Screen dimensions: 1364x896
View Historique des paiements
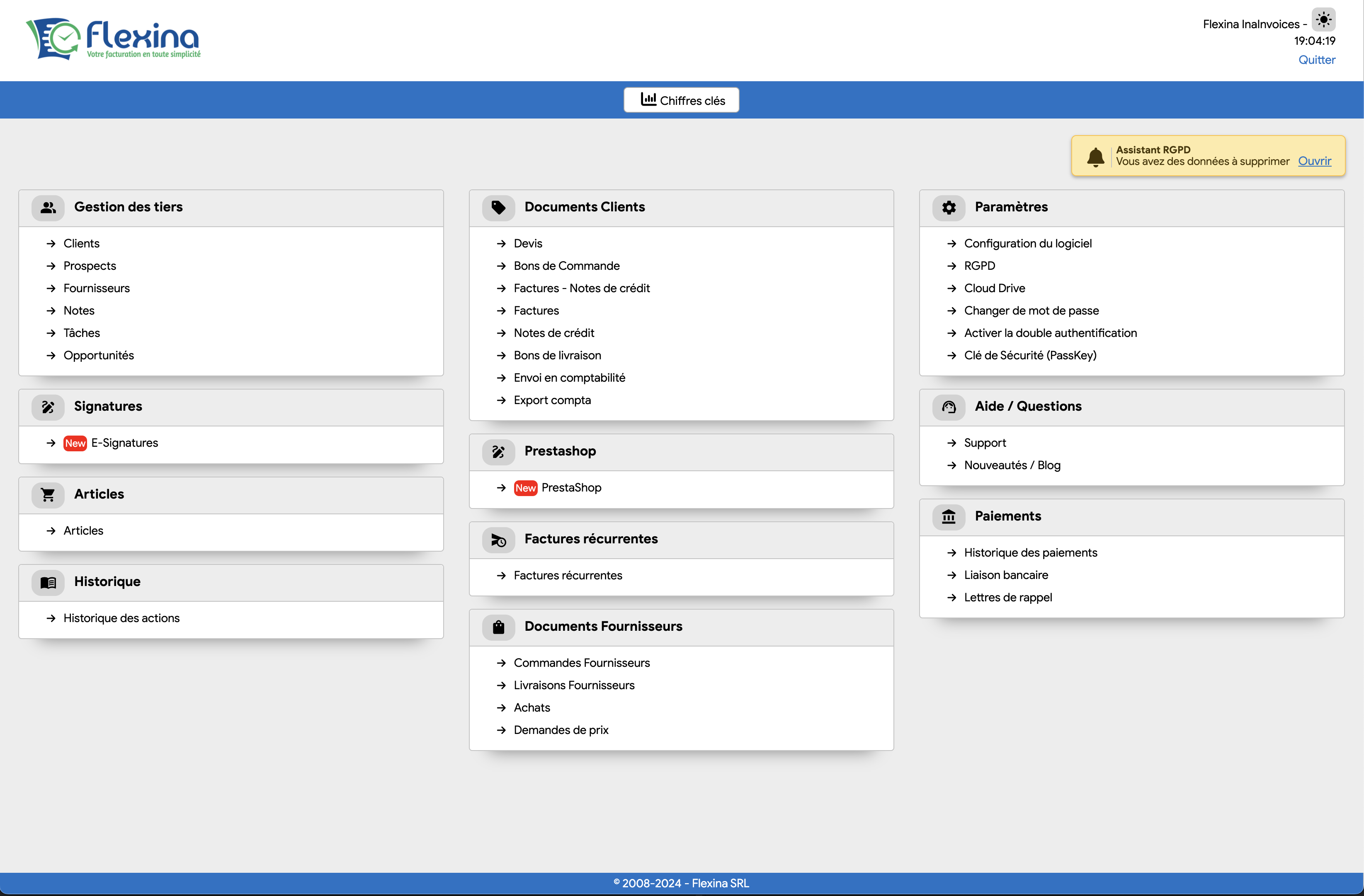1030,553
